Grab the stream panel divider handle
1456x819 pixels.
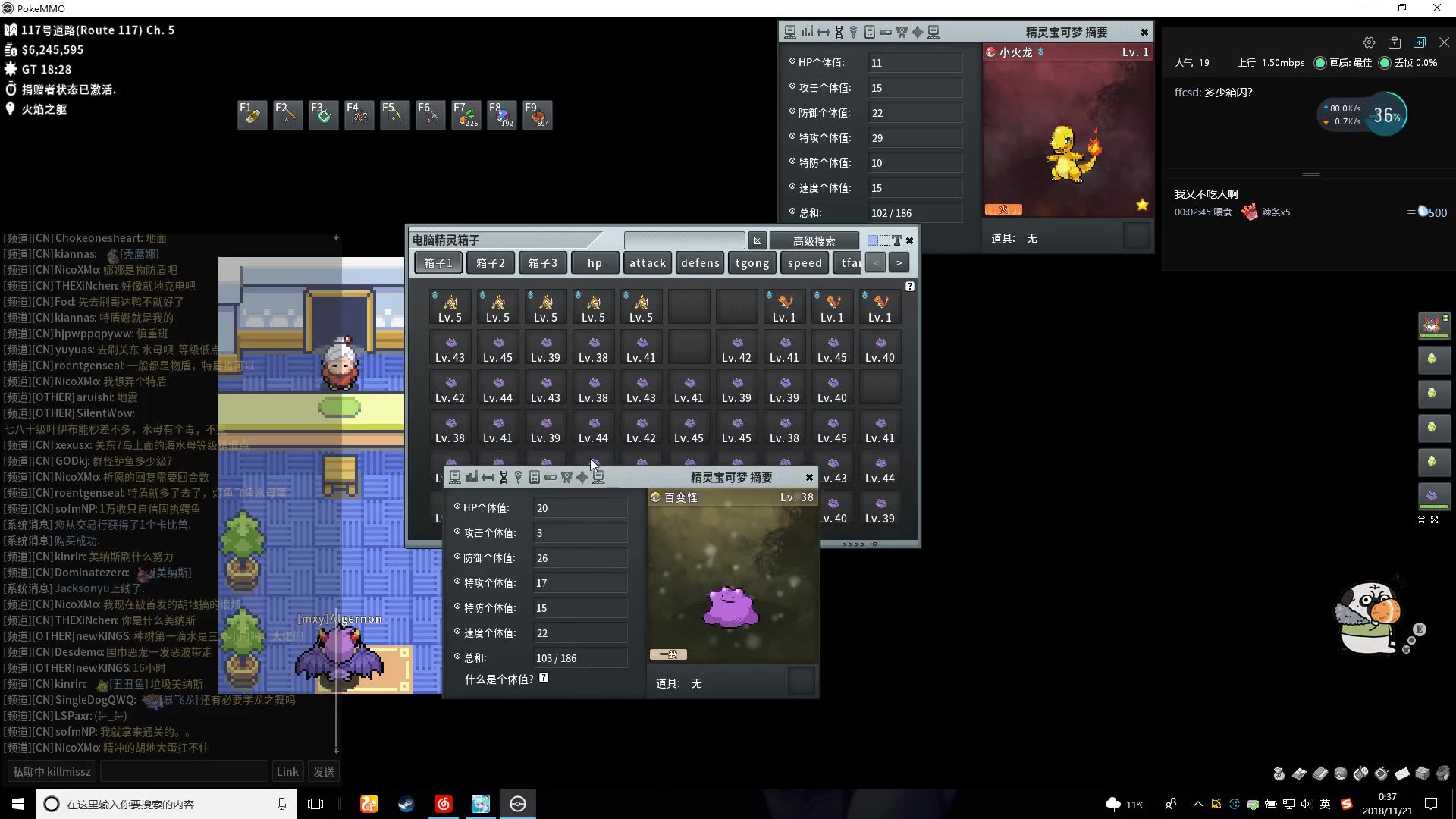coord(1311,173)
